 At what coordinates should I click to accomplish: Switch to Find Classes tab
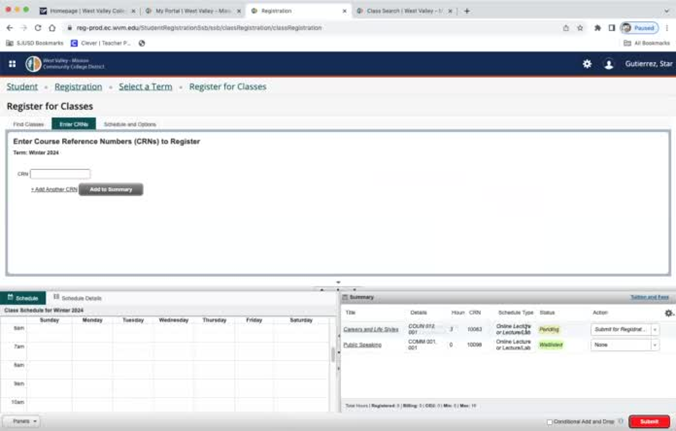click(x=28, y=124)
